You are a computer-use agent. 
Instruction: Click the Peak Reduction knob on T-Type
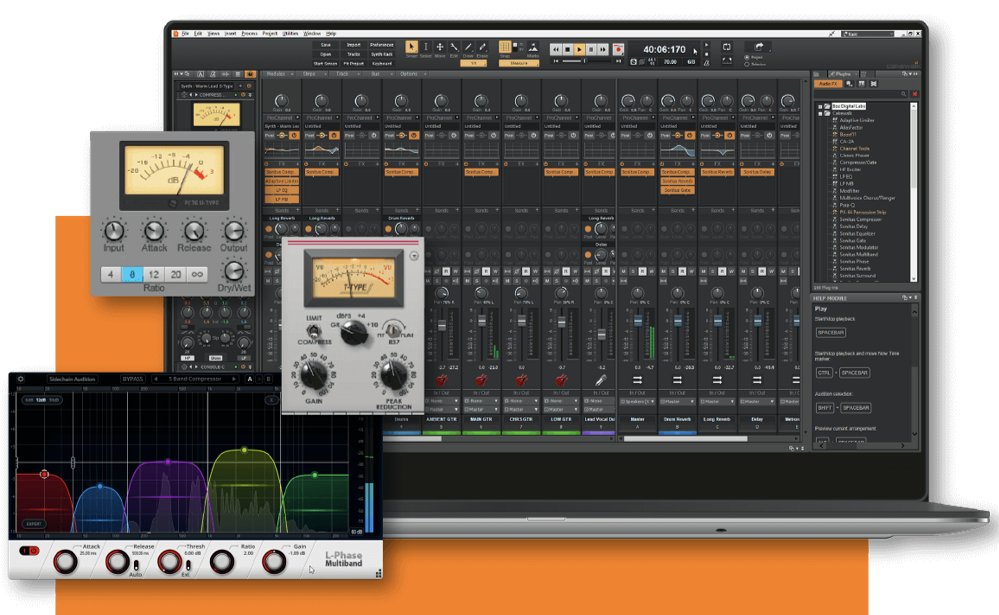pos(393,375)
